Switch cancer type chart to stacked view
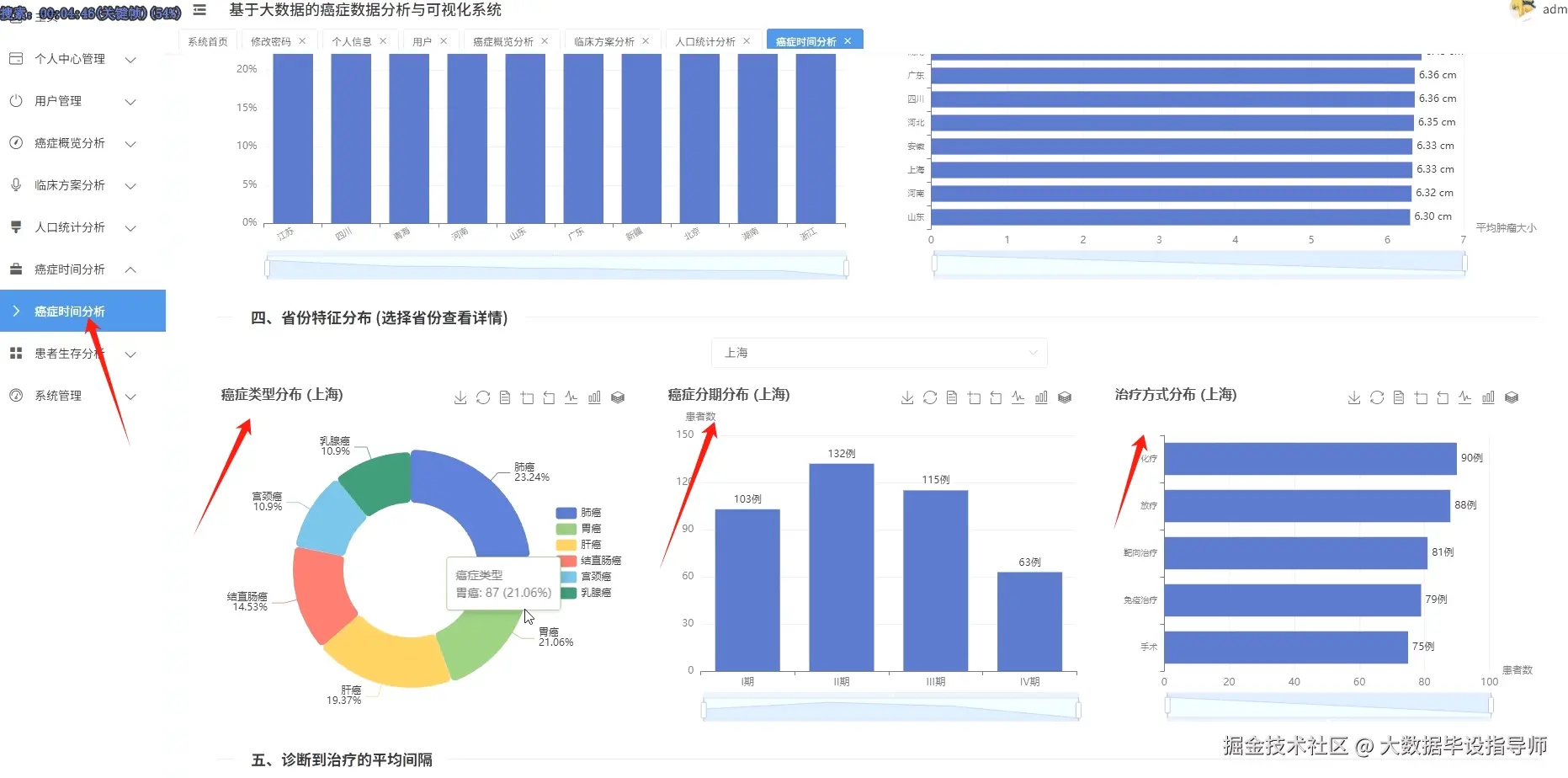The height and width of the screenshot is (778, 1568). pyautogui.click(x=618, y=397)
